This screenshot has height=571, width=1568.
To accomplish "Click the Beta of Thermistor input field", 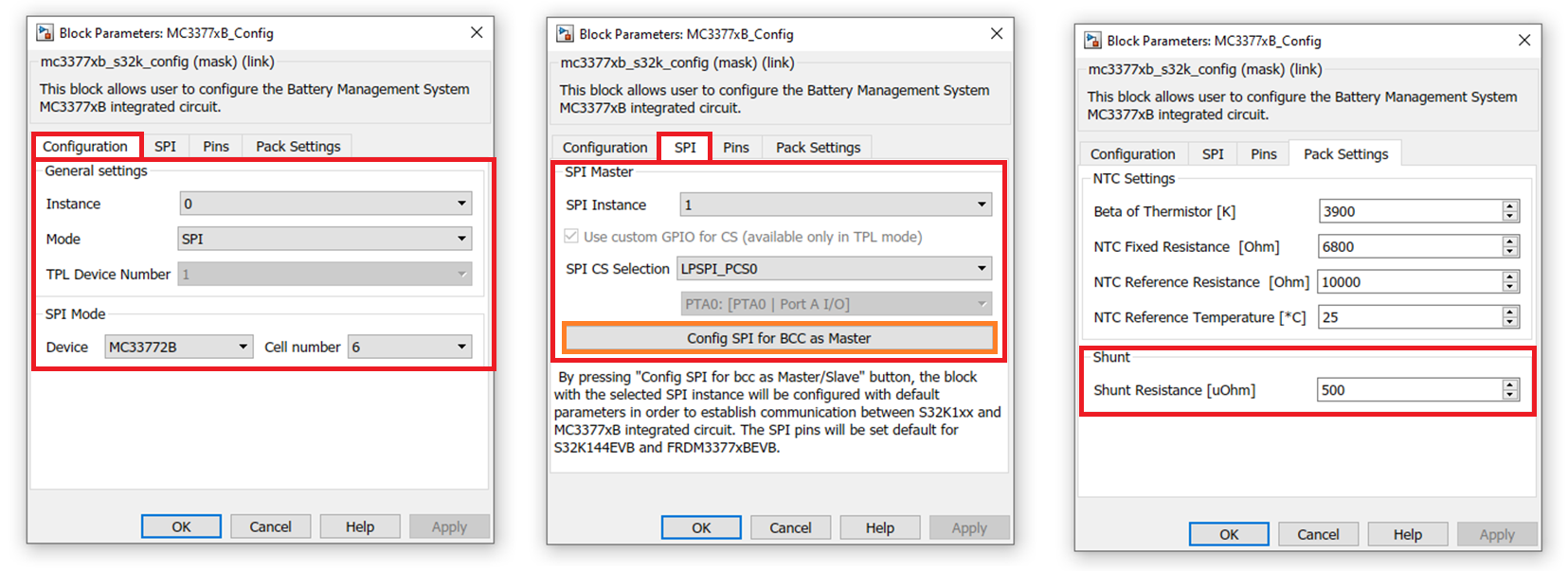I will pyautogui.click(x=1409, y=211).
